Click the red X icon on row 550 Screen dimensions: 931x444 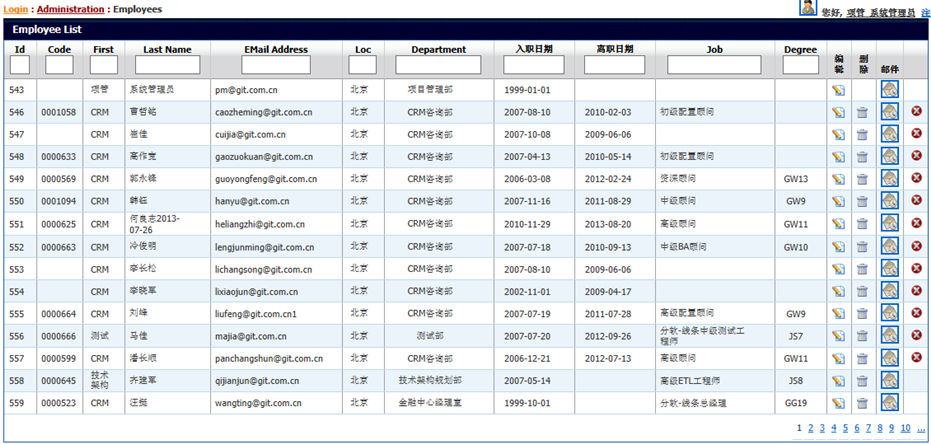917,200
